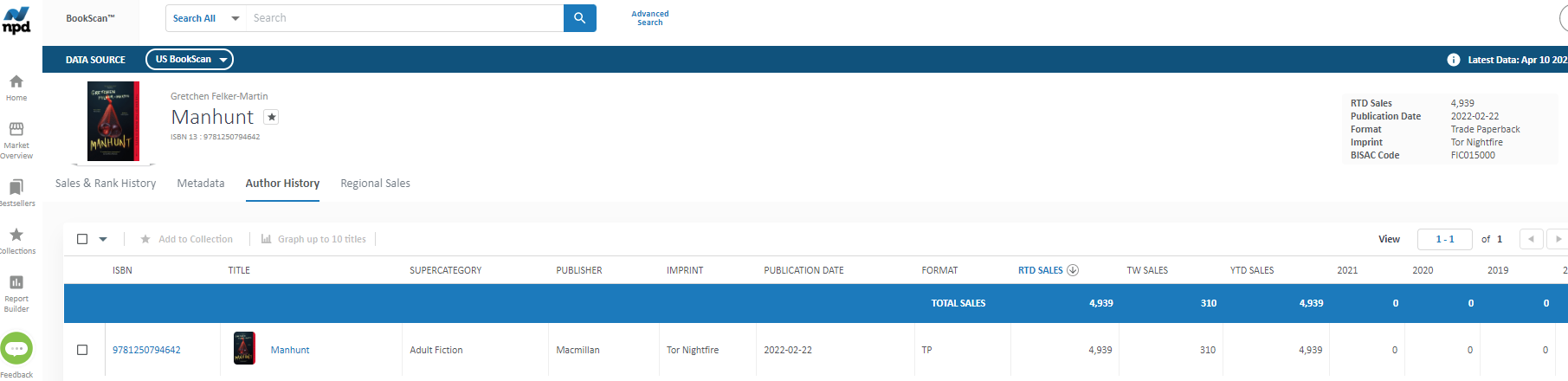Click the large Manhunt book cover
Image resolution: width=1568 pixels, height=381 pixels.
(113, 121)
